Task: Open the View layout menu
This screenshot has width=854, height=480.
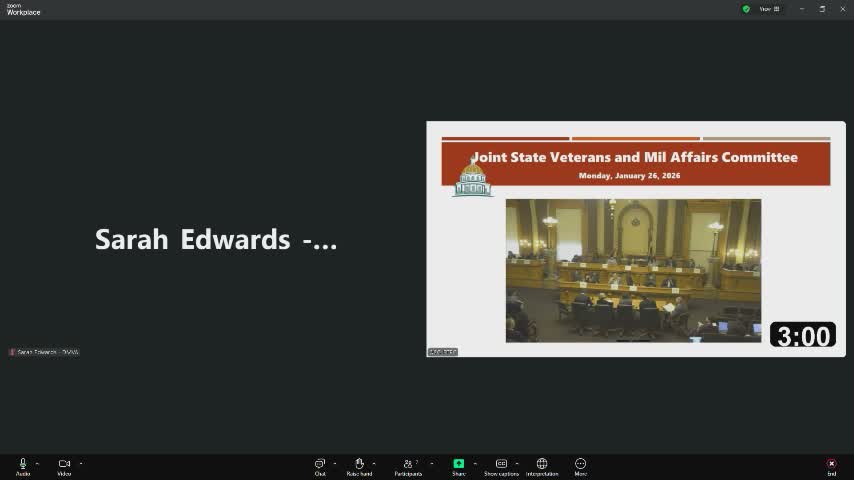Action: point(769,9)
